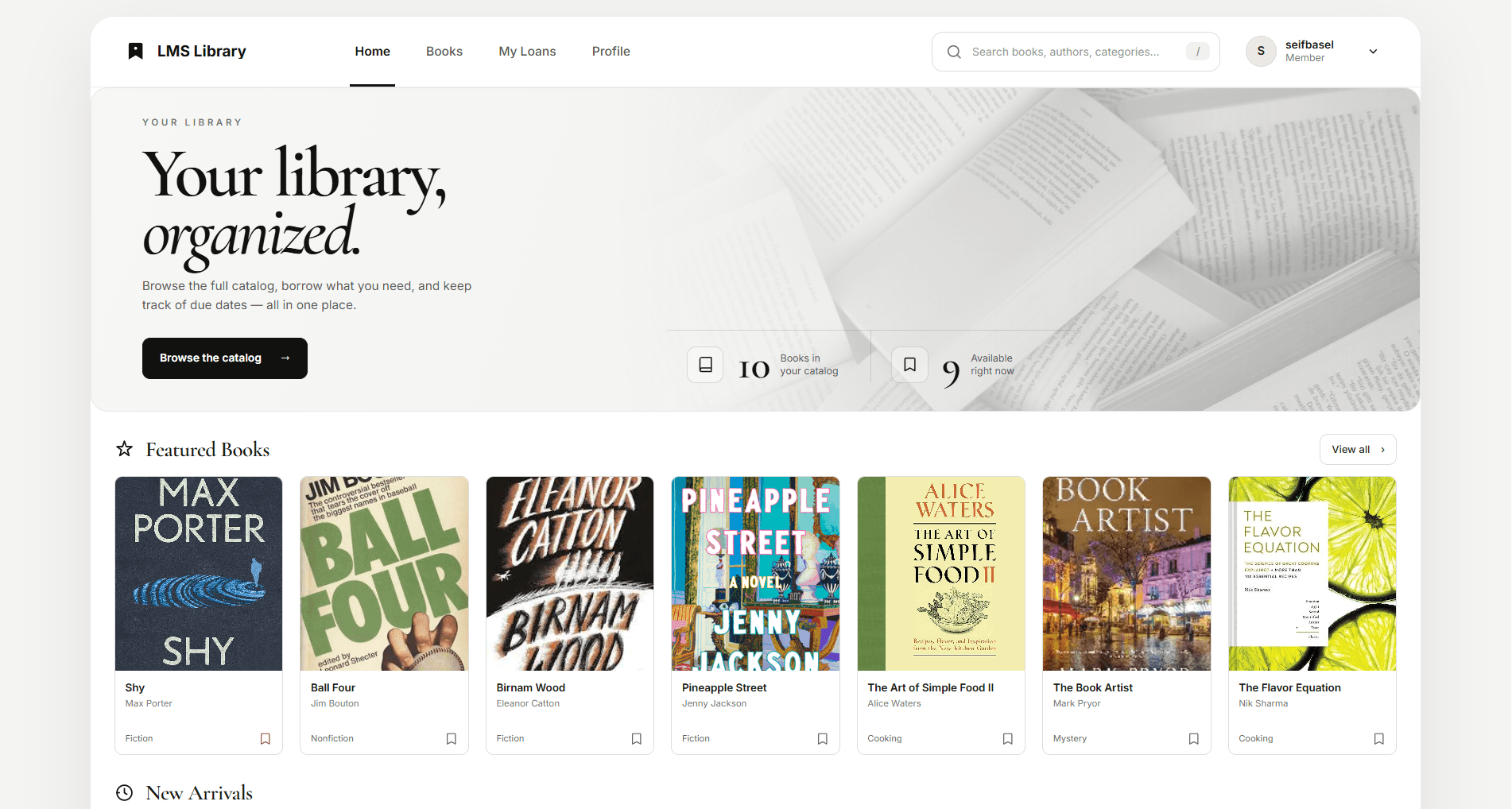The width and height of the screenshot is (1512, 809).
Task: Go to the My Loans tab
Action: click(x=527, y=52)
